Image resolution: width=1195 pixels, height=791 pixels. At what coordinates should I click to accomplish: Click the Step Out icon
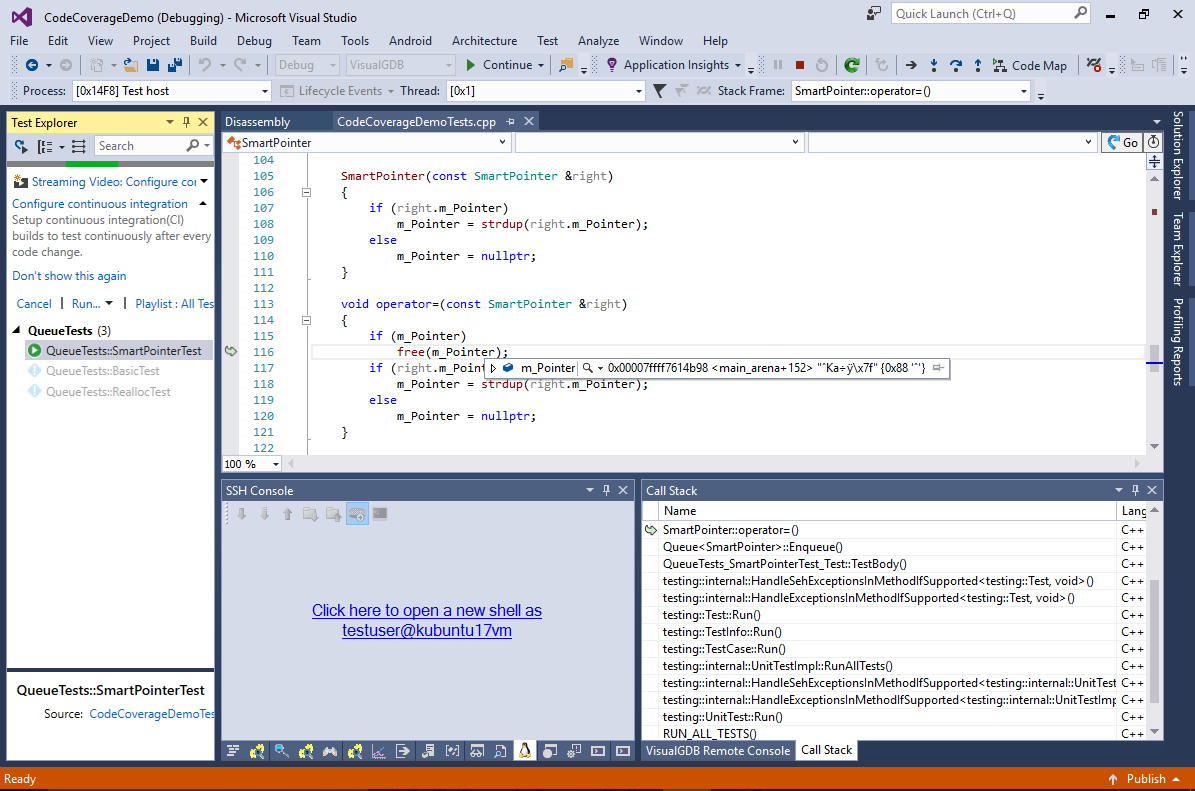pos(978,66)
